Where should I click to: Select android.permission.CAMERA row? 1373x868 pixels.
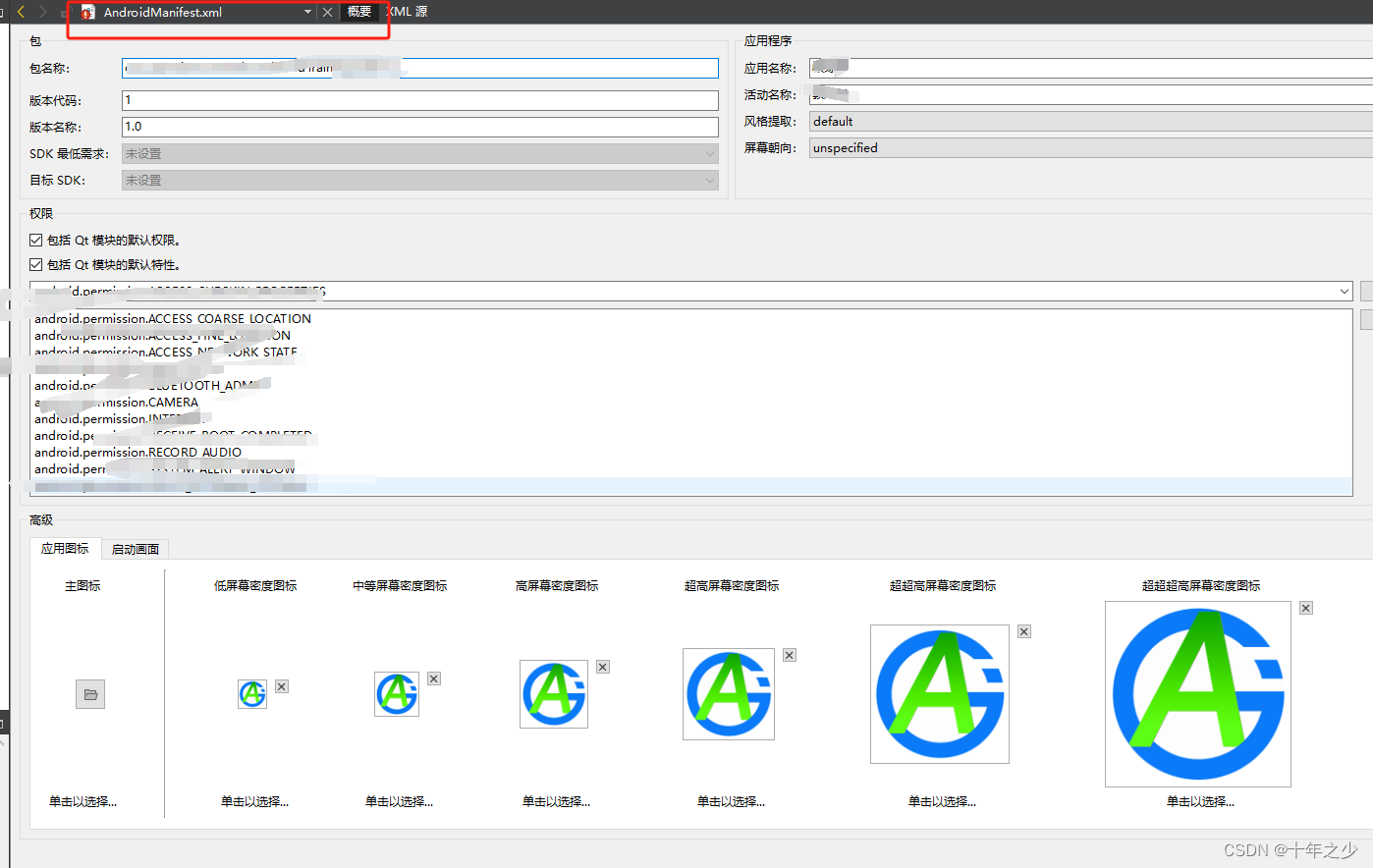point(692,402)
